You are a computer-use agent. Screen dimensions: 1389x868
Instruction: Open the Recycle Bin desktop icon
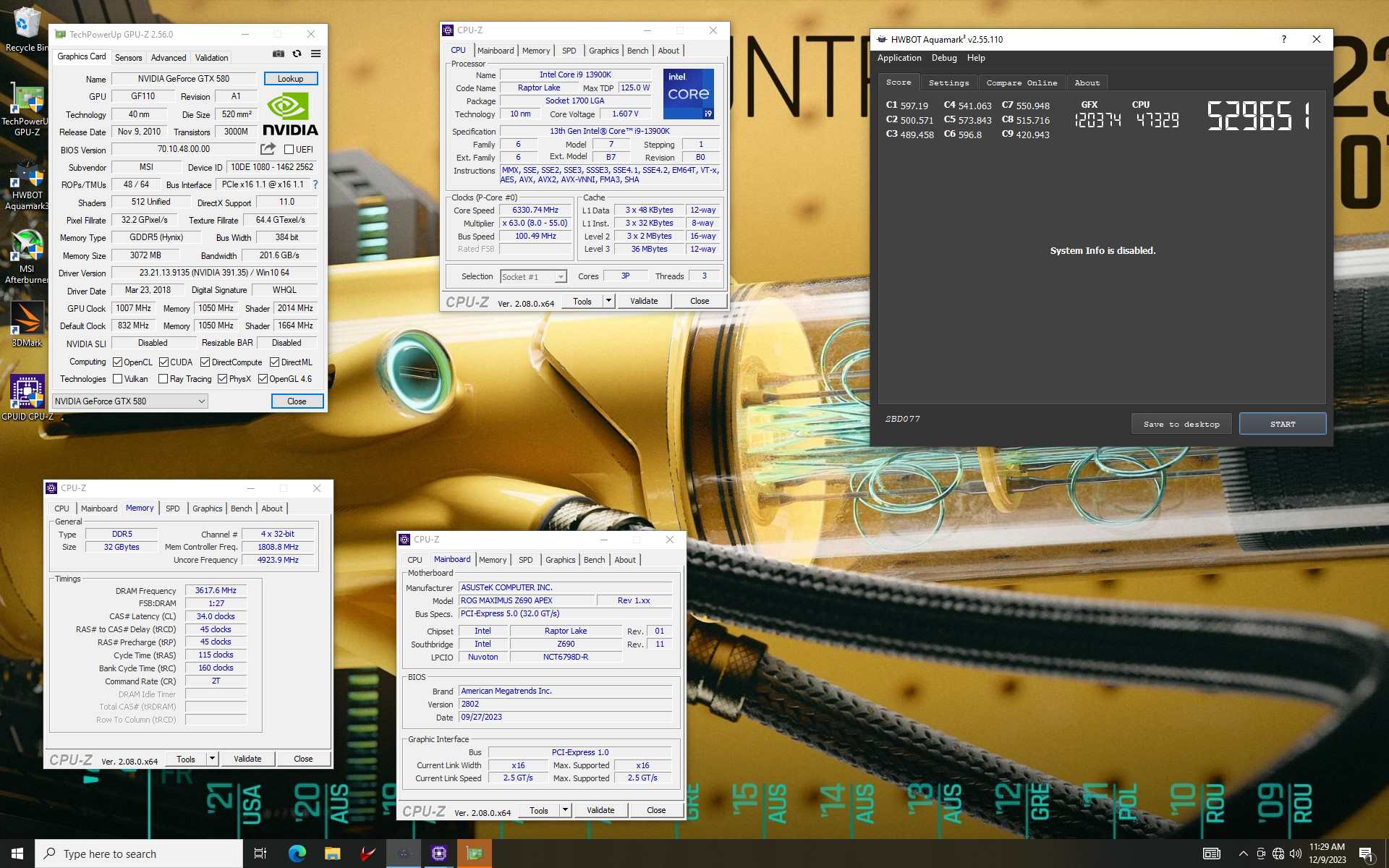coord(26,30)
